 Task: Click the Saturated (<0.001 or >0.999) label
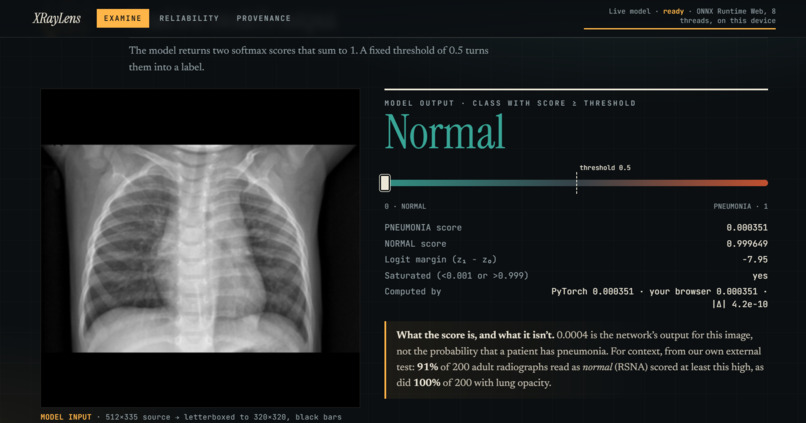(456, 276)
